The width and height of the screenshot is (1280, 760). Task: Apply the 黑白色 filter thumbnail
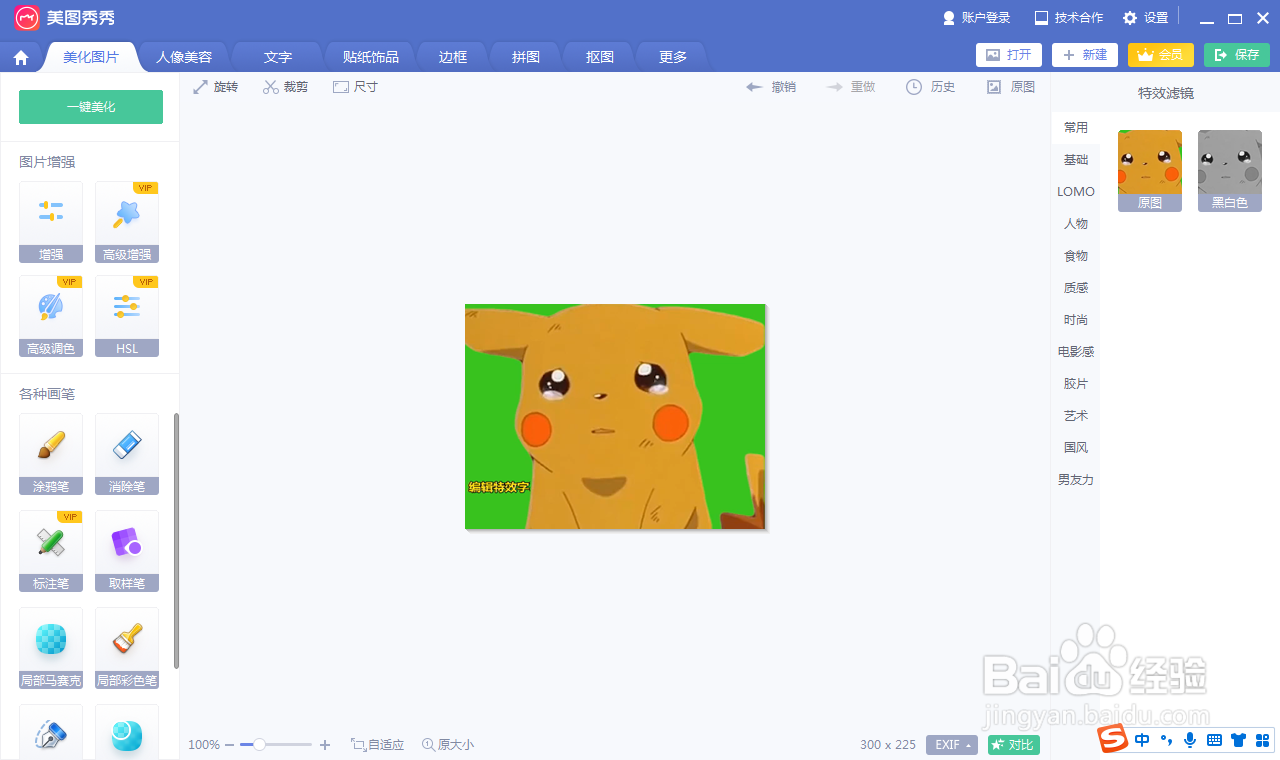click(x=1230, y=171)
